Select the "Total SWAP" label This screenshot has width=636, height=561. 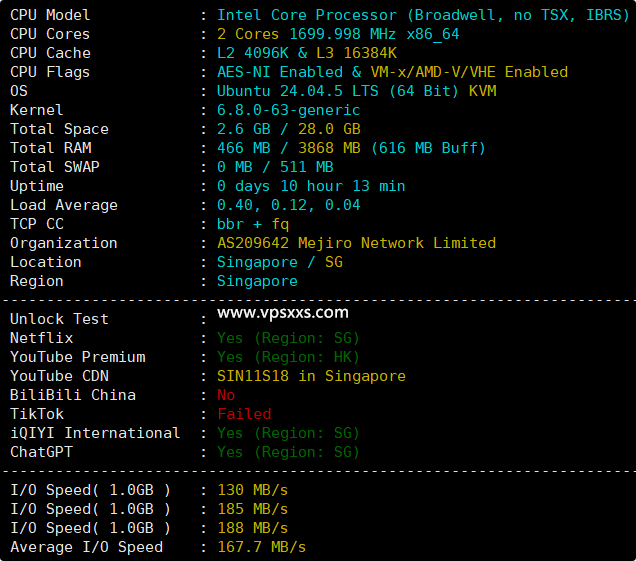(x=55, y=167)
